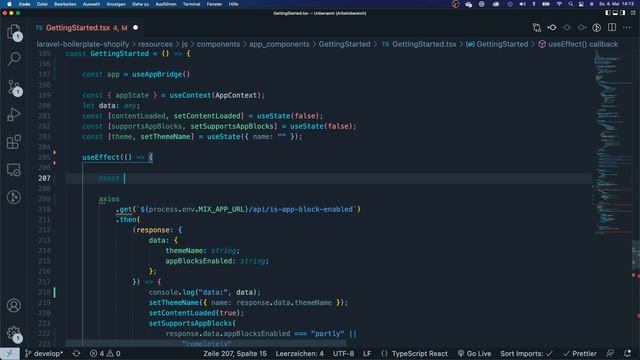
Task: Click the develop* branch in status bar
Action: pyautogui.click(x=44, y=353)
